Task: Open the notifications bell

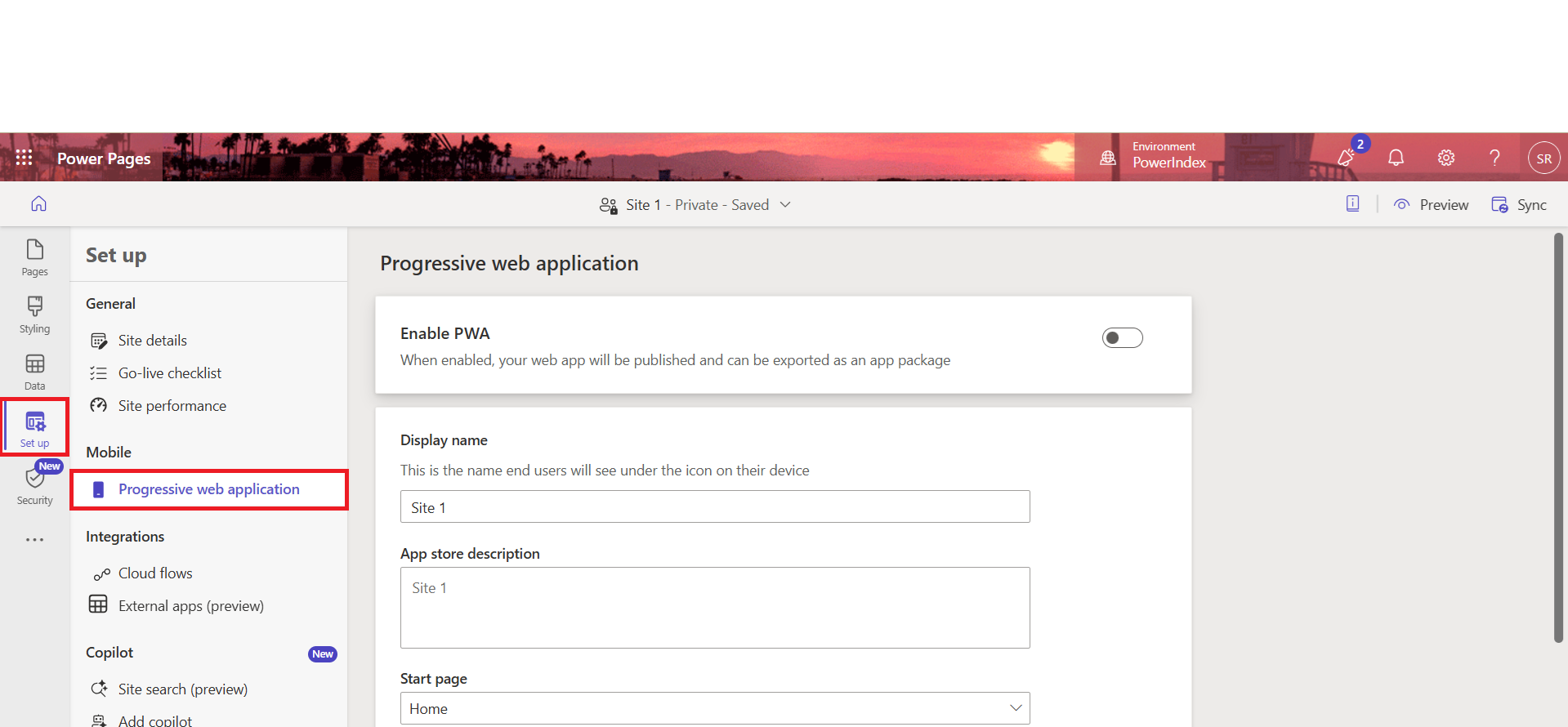Action: [x=1396, y=158]
